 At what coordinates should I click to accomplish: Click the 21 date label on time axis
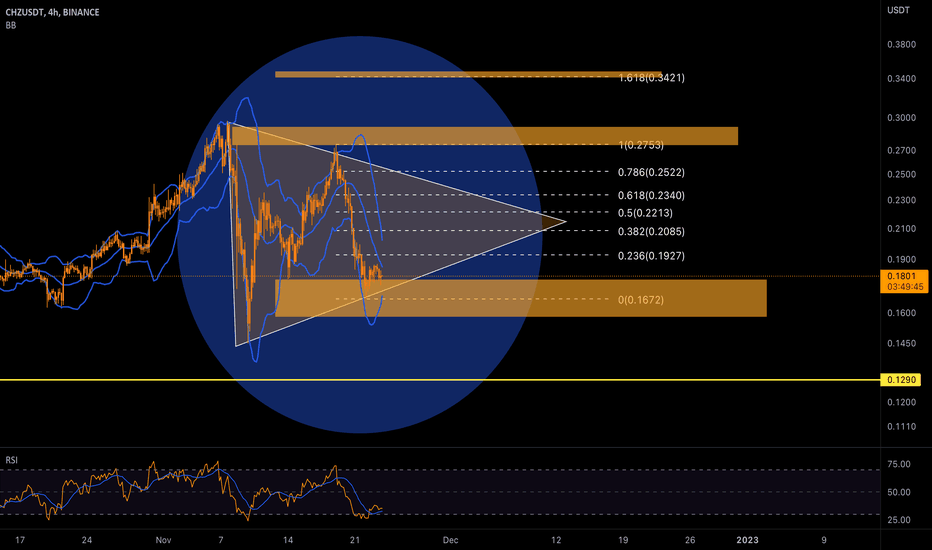(x=355, y=540)
